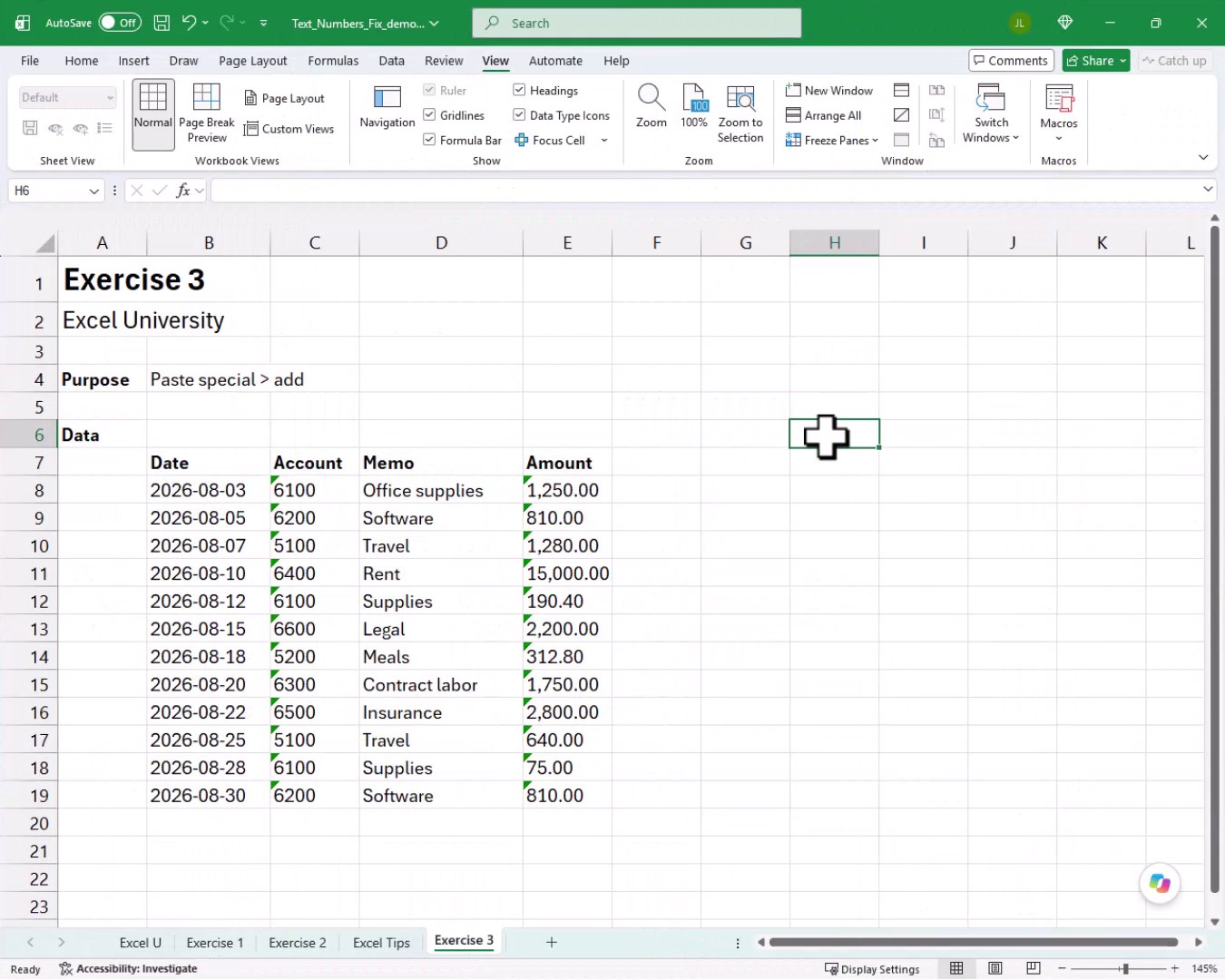
Task: Click Zoom to Selection
Action: [x=740, y=113]
